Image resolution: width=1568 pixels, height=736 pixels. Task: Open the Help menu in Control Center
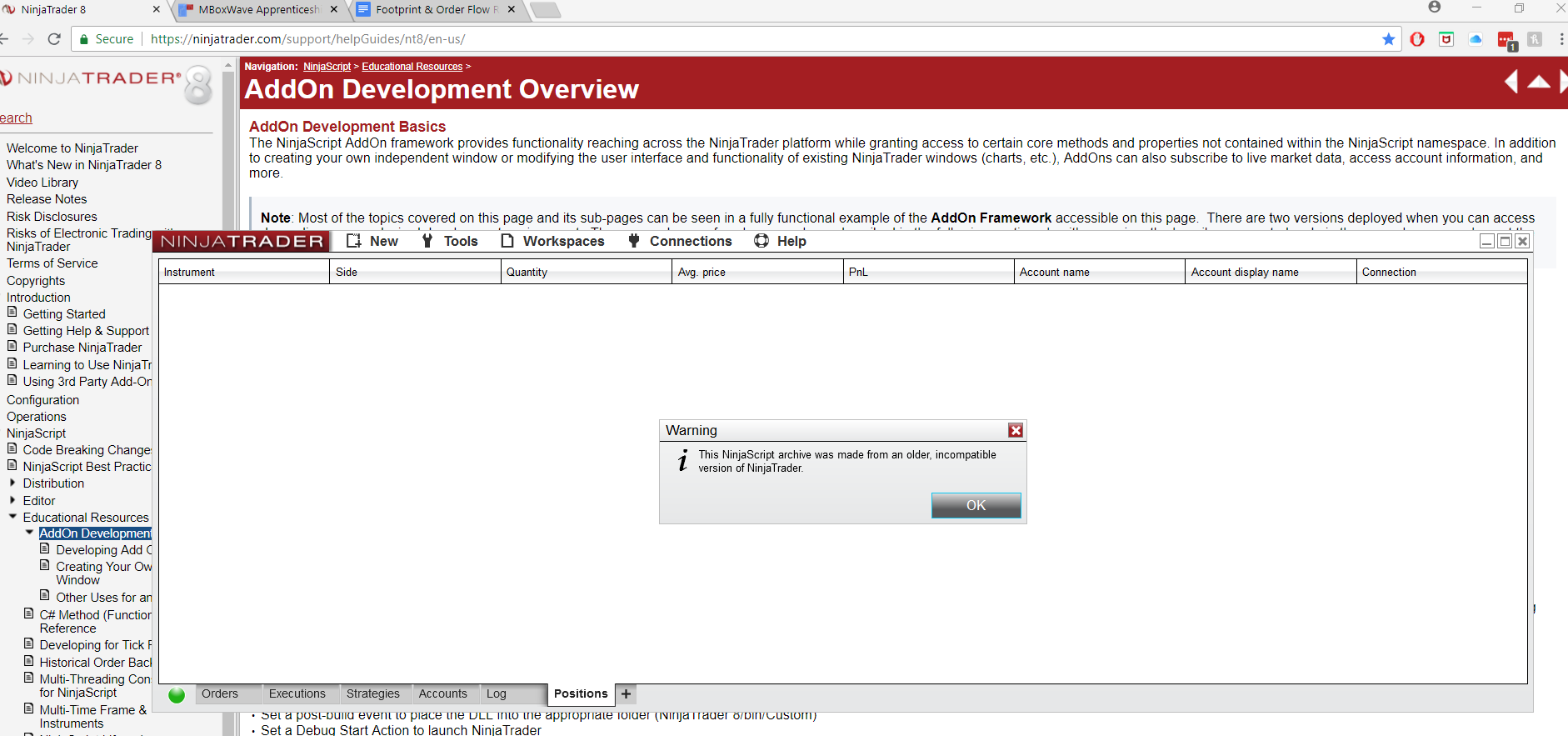780,241
